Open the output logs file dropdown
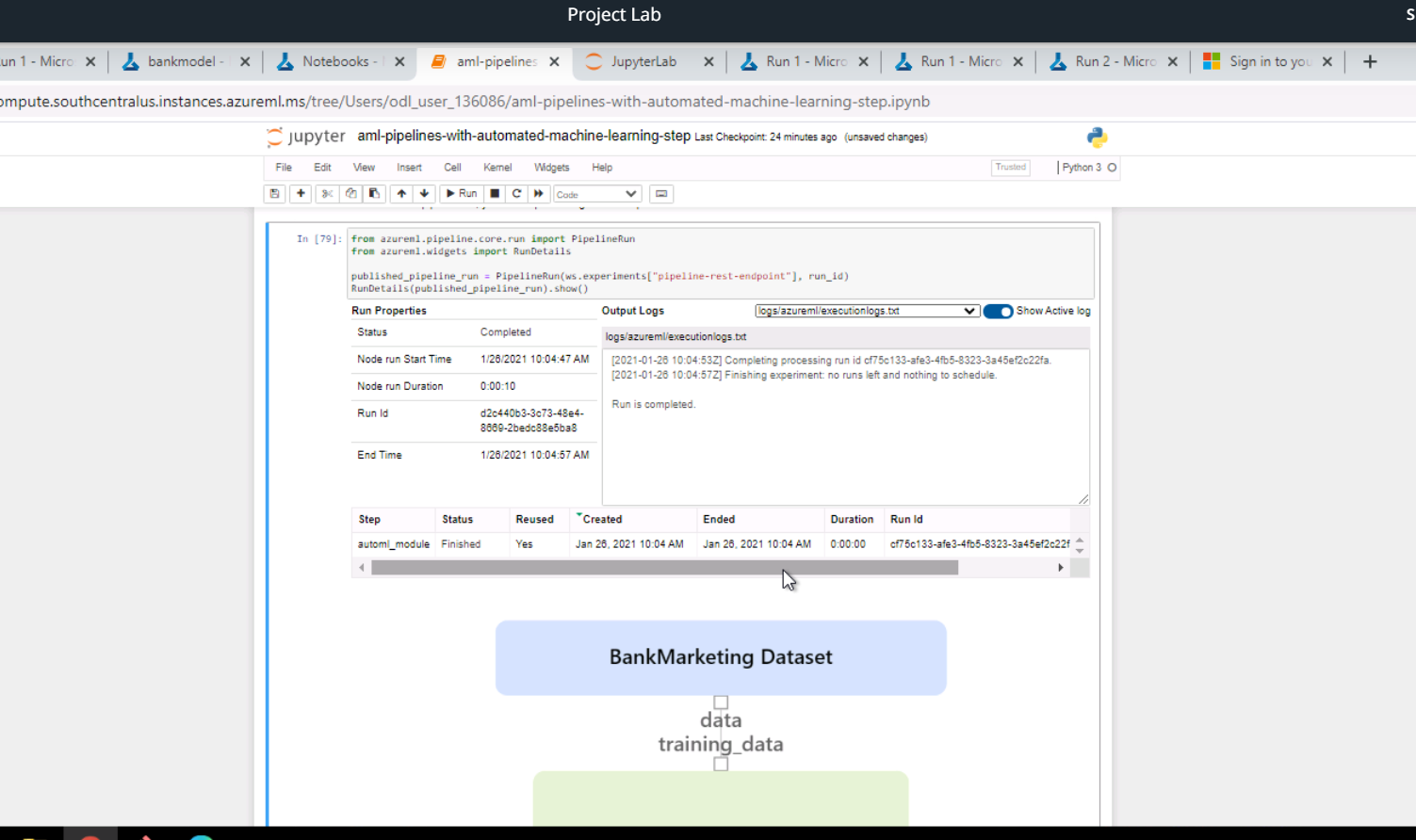This screenshot has height=840, width=1416. tap(866, 310)
